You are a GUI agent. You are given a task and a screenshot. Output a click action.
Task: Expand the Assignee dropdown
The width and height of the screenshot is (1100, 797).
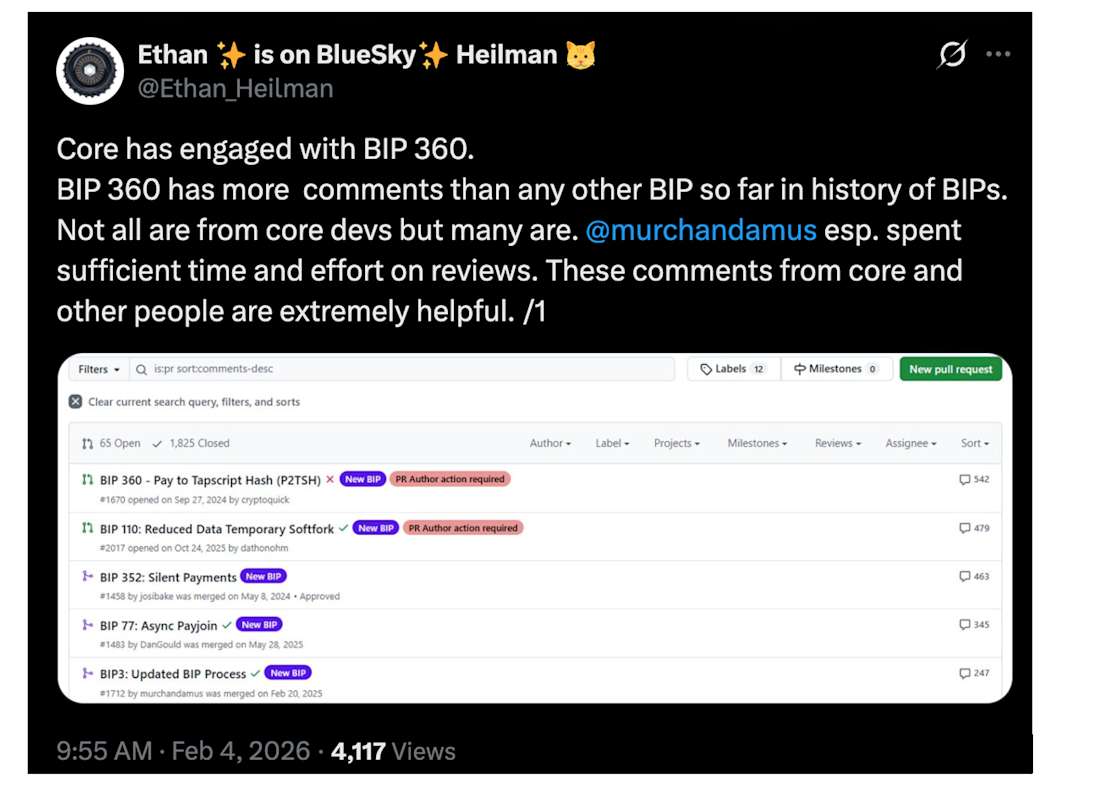pyautogui.click(x=909, y=443)
